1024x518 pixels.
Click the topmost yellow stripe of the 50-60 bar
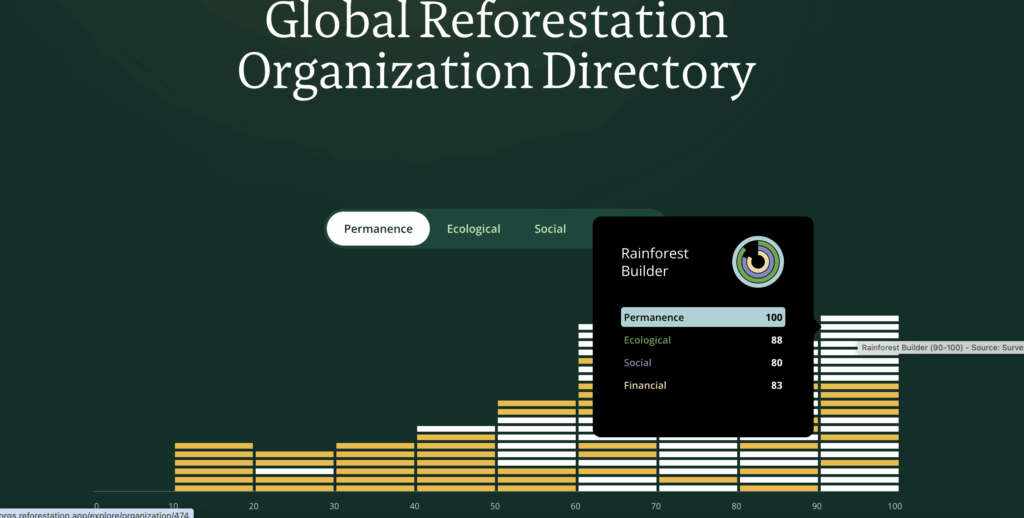pyautogui.click(x=537, y=404)
